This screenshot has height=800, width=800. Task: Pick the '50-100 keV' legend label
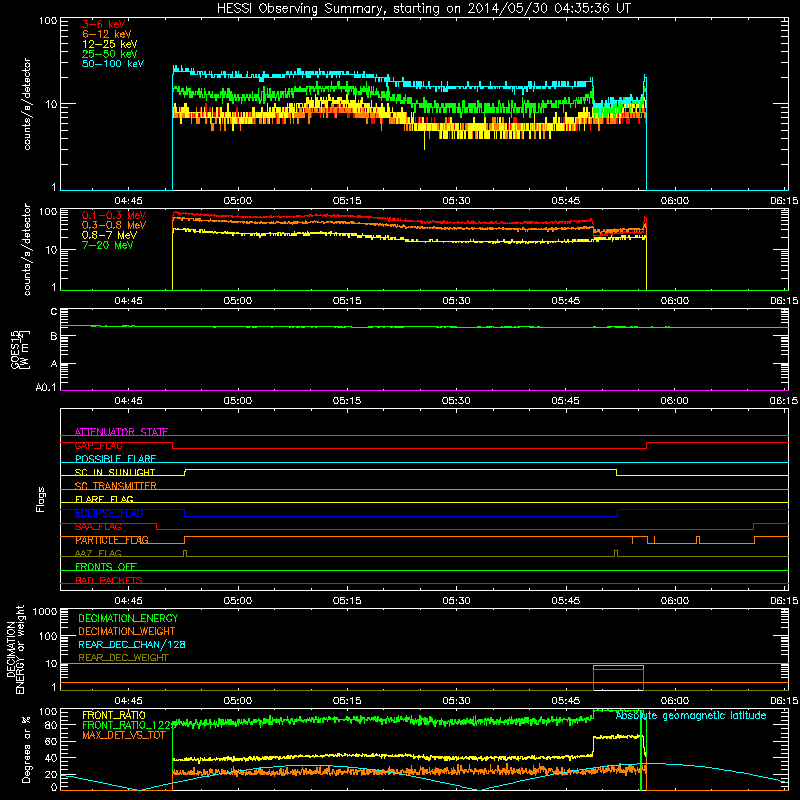(113, 64)
